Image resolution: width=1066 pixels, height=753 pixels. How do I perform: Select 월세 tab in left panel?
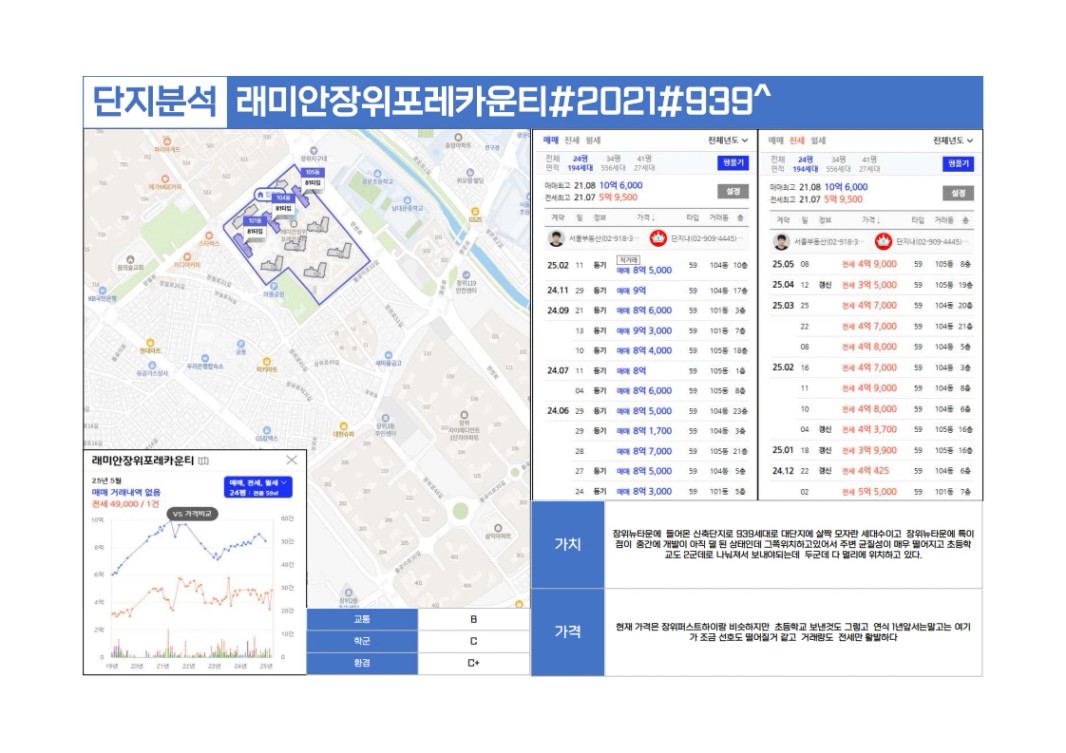click(x=593, y=140)
